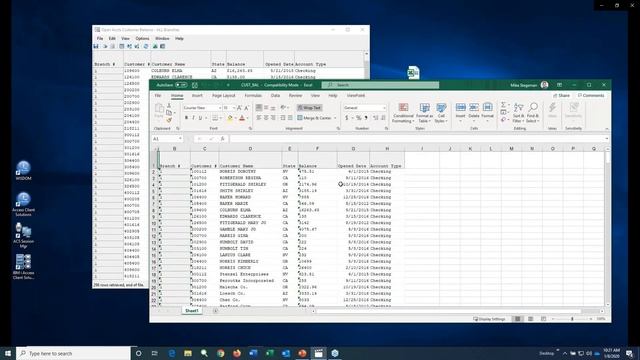Open Cell Styles gallery

441,113
